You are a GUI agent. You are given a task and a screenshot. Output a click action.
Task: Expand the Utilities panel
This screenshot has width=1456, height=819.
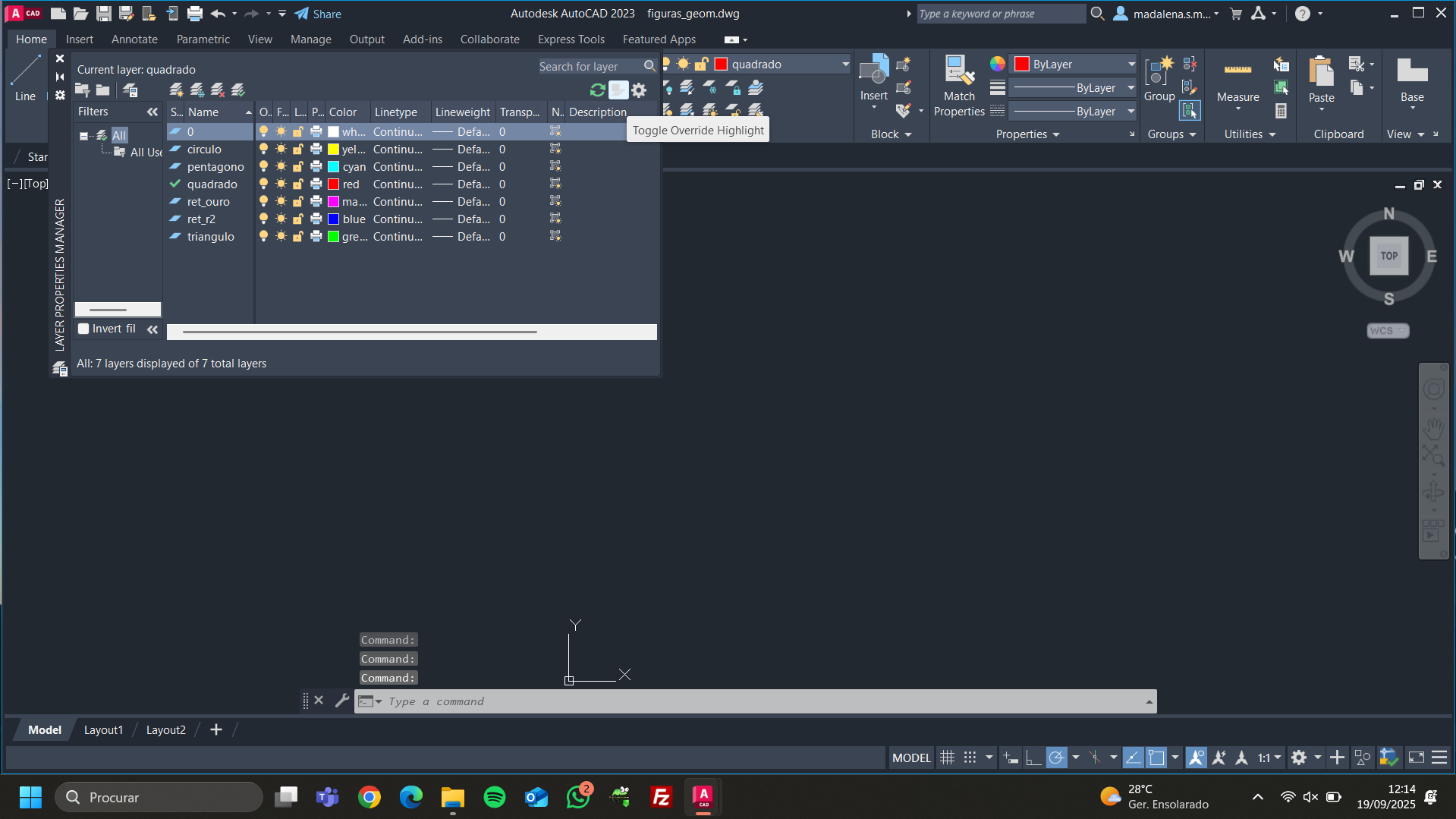[1250, 134]
